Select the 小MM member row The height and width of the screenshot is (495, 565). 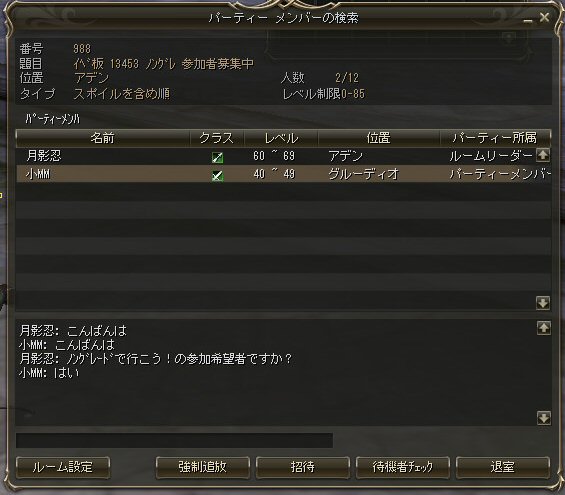coord(284,174)
